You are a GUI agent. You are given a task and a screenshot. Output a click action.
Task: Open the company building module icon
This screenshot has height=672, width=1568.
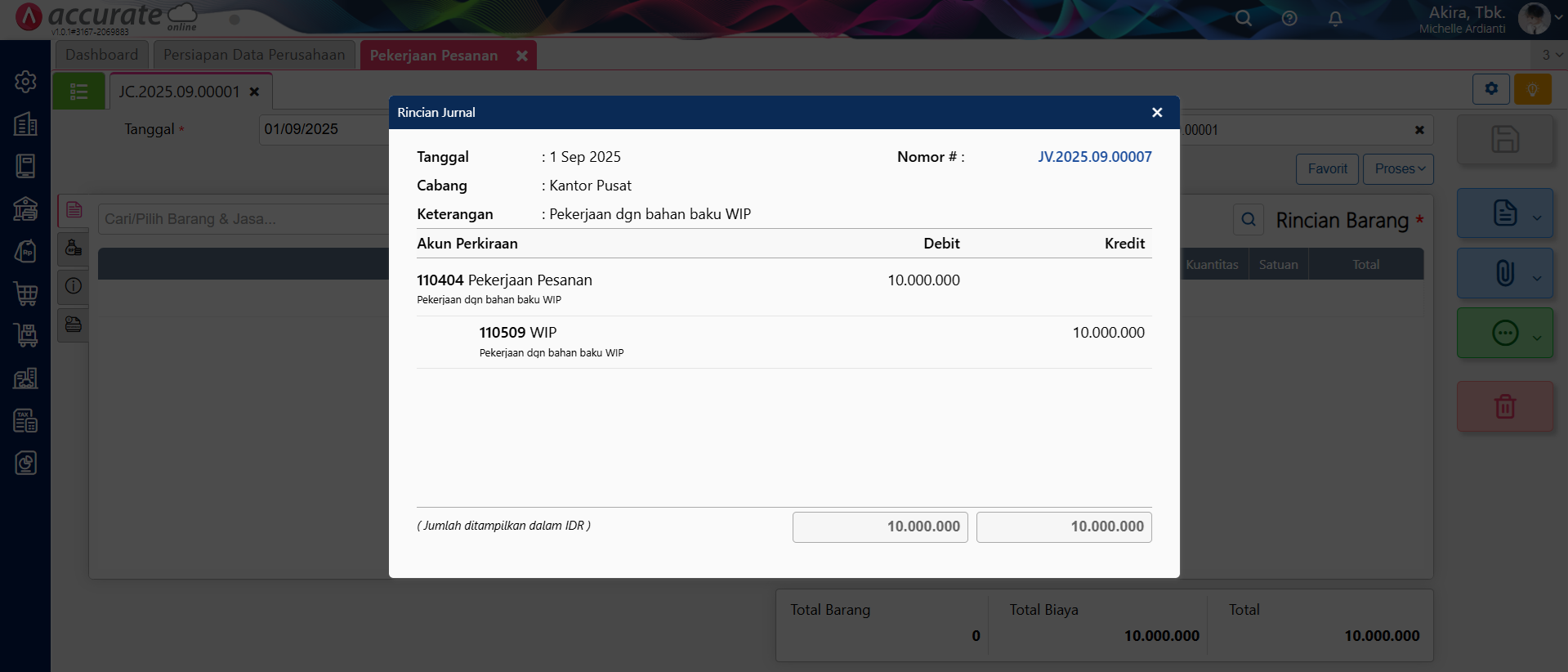pos(25,124)
